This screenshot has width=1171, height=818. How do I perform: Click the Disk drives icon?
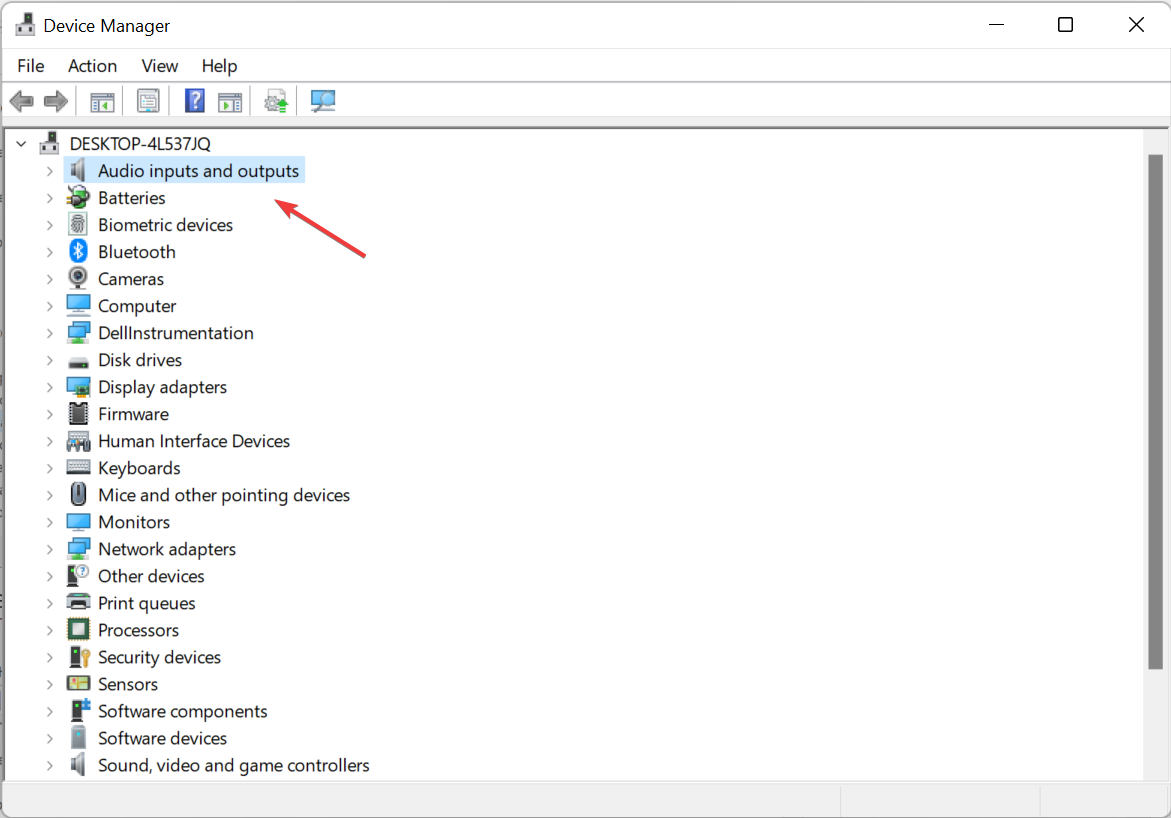pyautogui.click(x=78, y=362)
